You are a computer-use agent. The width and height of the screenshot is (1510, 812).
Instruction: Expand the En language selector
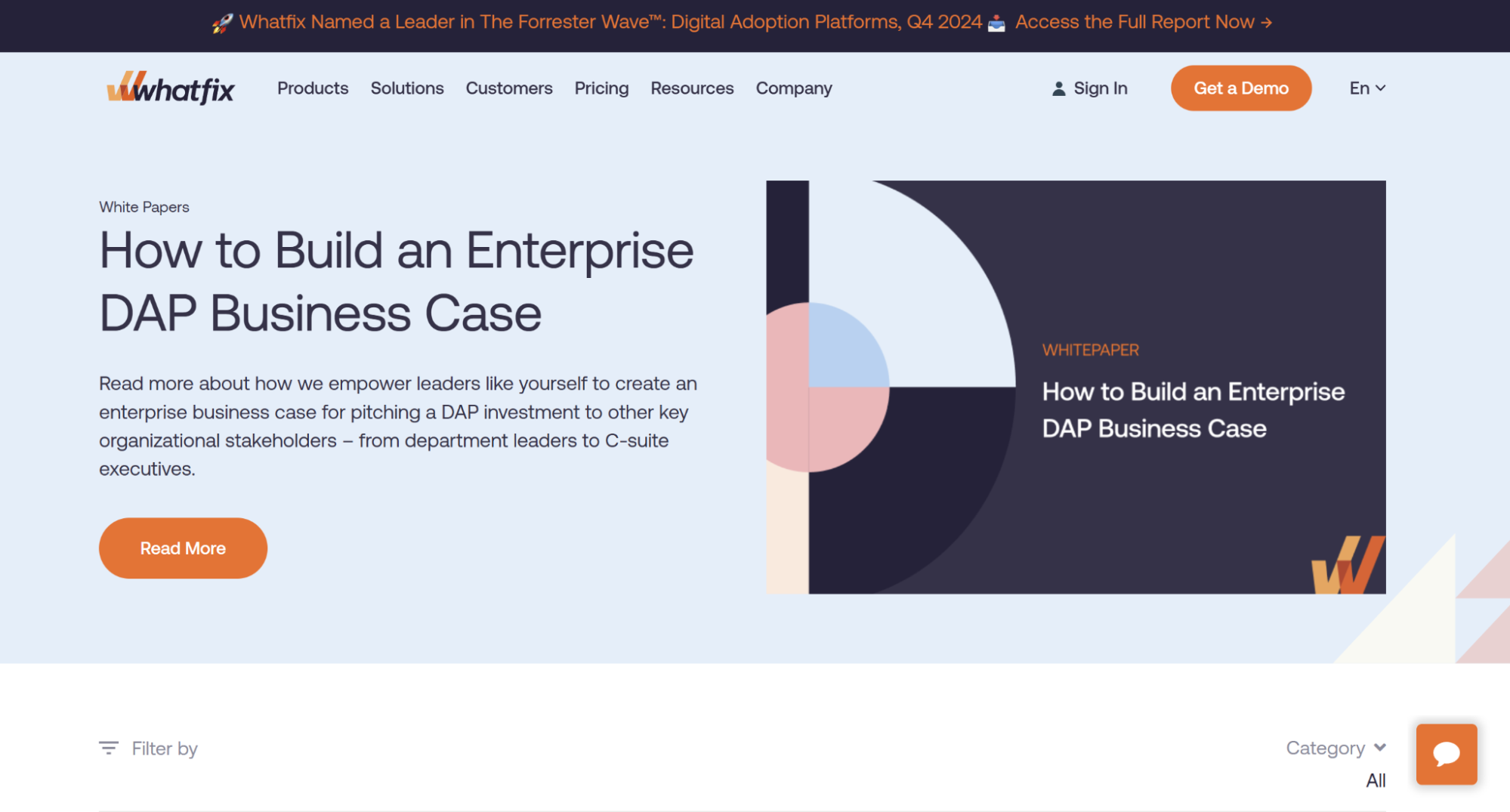pos(1366,88)
